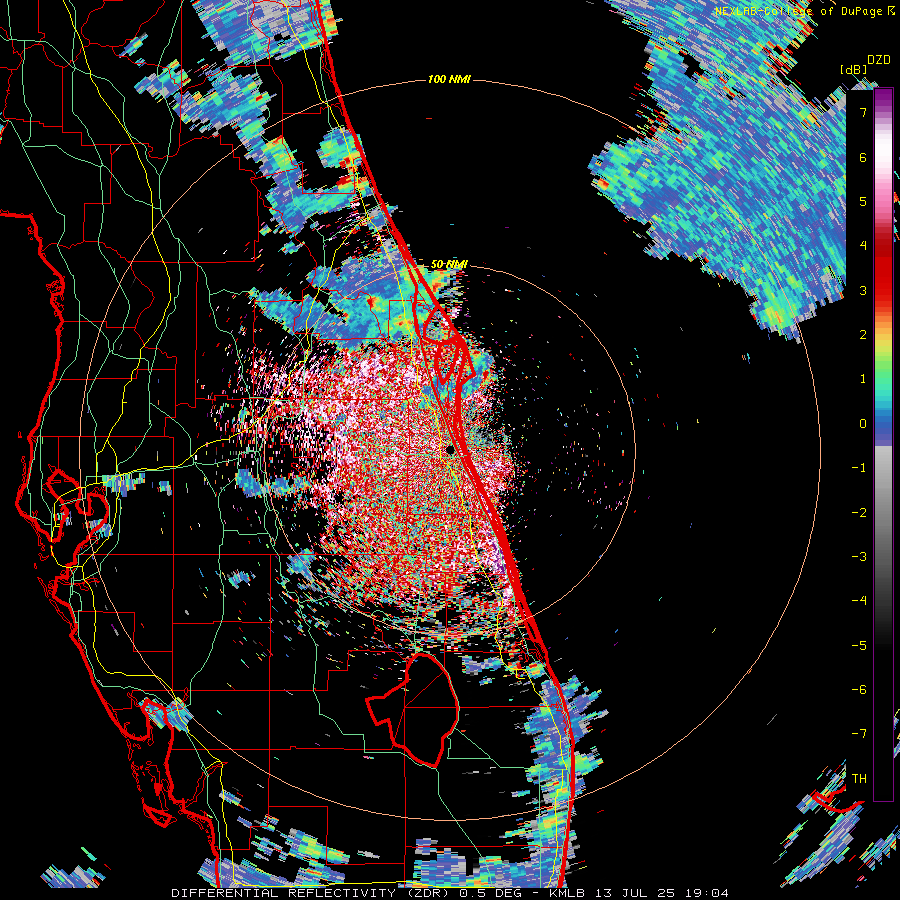Viewport: 900px width, 900px height.
Task: Click the "2" value on the dB scale
Action: [x=863, y=335]
